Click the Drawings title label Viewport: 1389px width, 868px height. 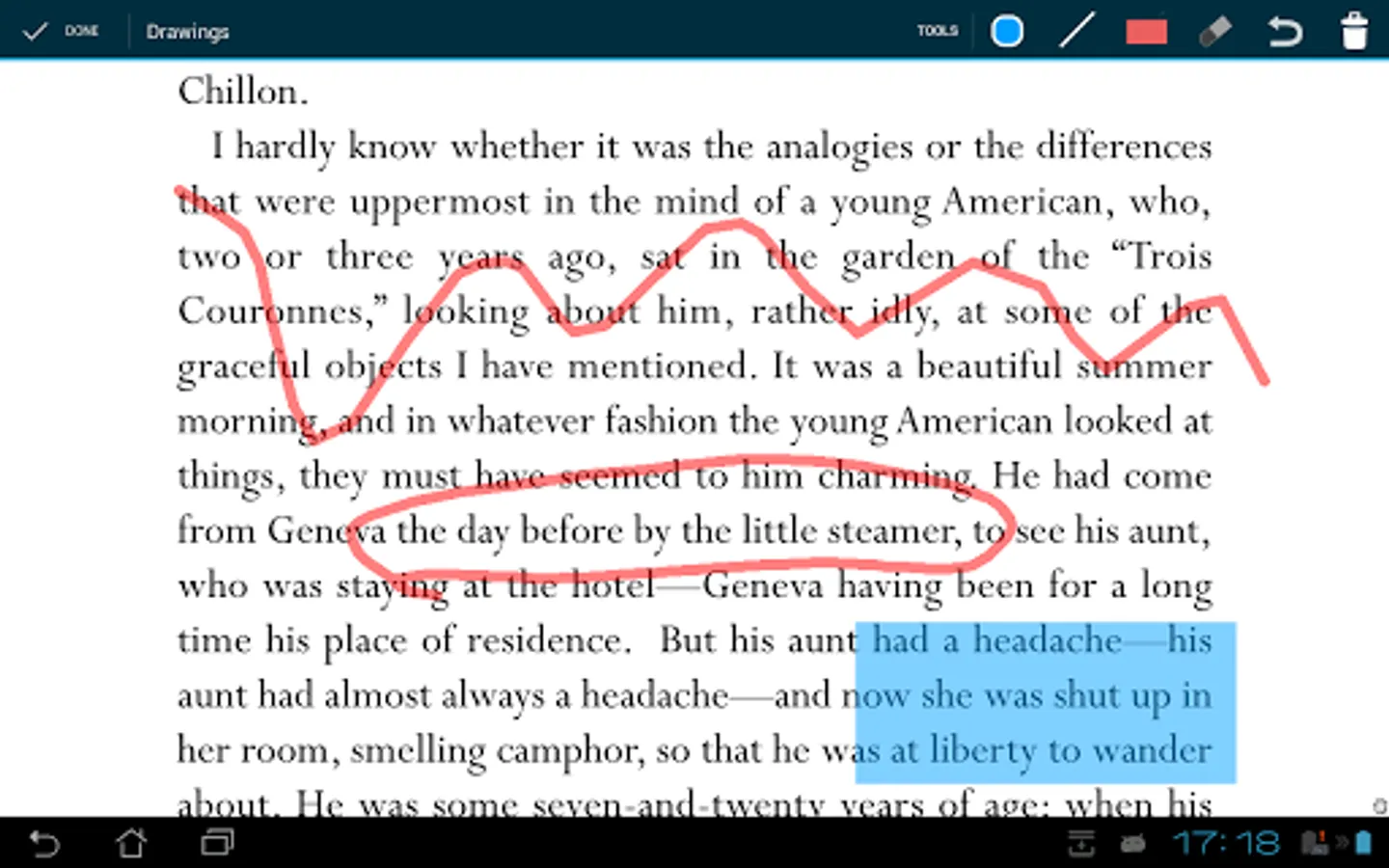coord(187,32)
